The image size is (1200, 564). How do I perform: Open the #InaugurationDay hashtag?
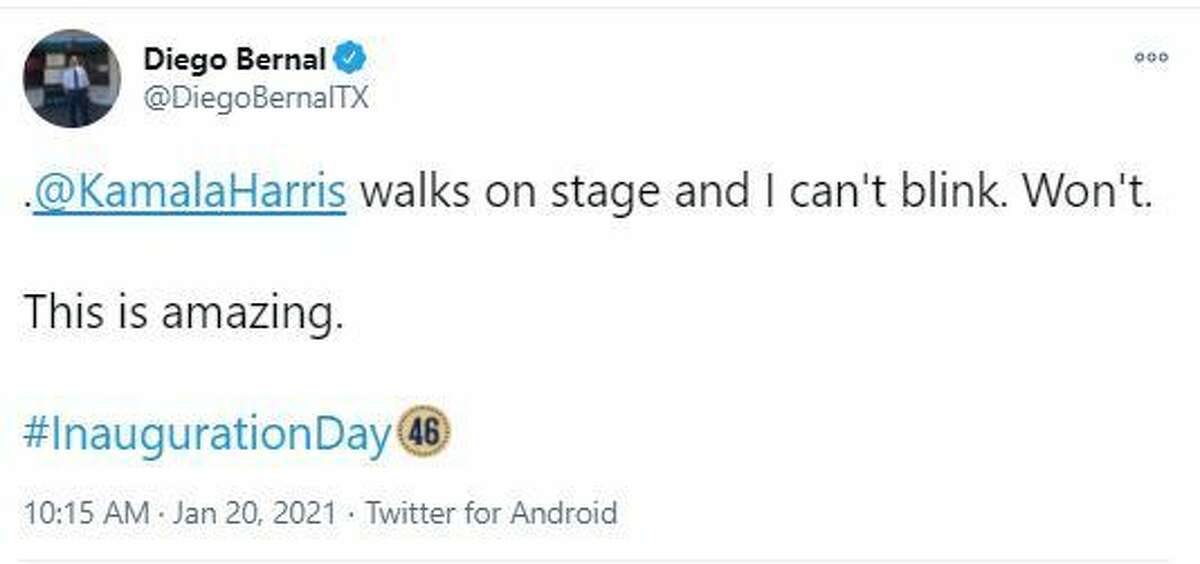(x=205, y=435)
